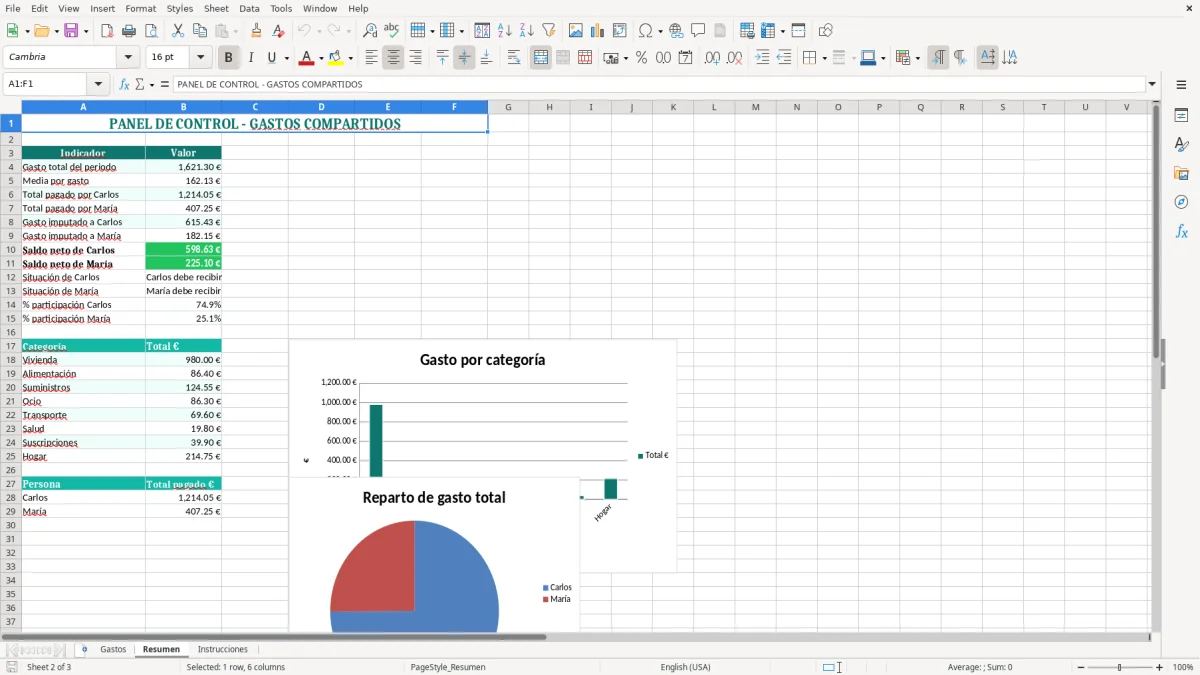This screenshot has width=1200, height=675.
Task: Open the Tools menu
Action: point(281,8)
